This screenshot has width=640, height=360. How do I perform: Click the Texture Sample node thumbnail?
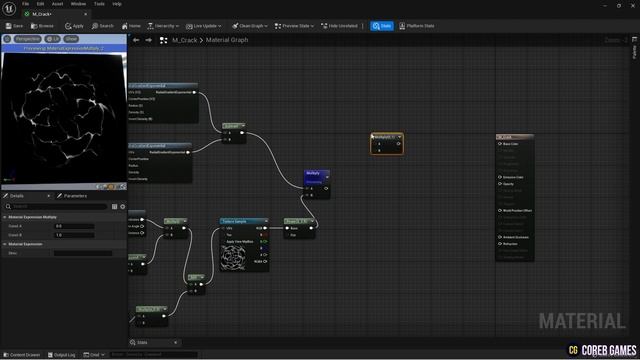[233, 258]
